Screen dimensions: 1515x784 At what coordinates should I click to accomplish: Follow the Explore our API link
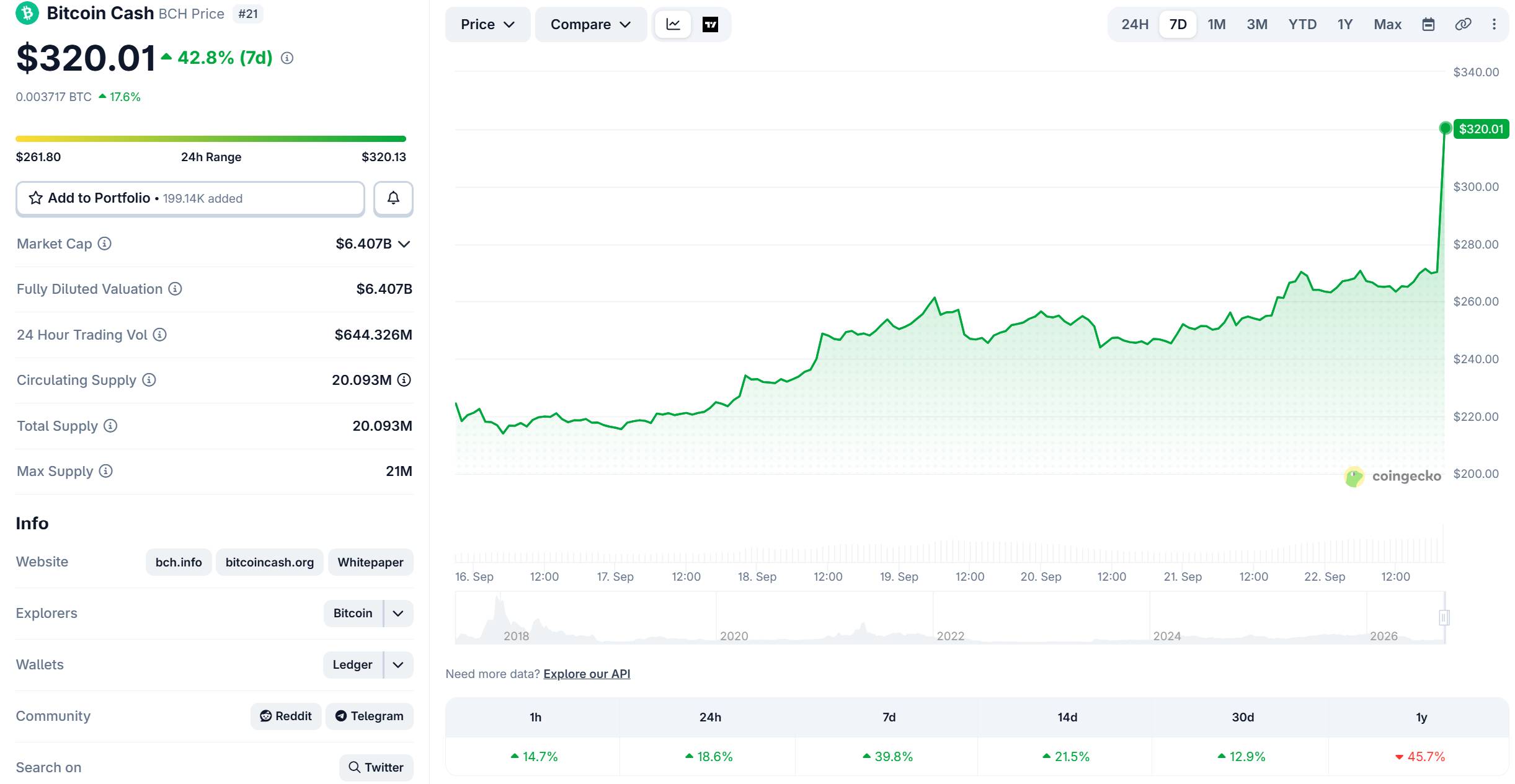(587, 674)
